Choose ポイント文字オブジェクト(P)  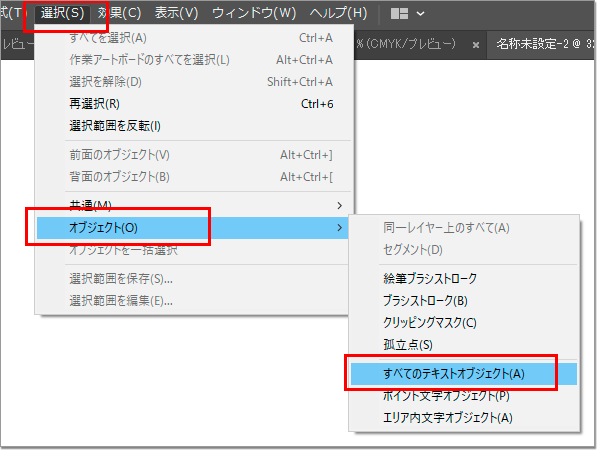coord(445,395)
